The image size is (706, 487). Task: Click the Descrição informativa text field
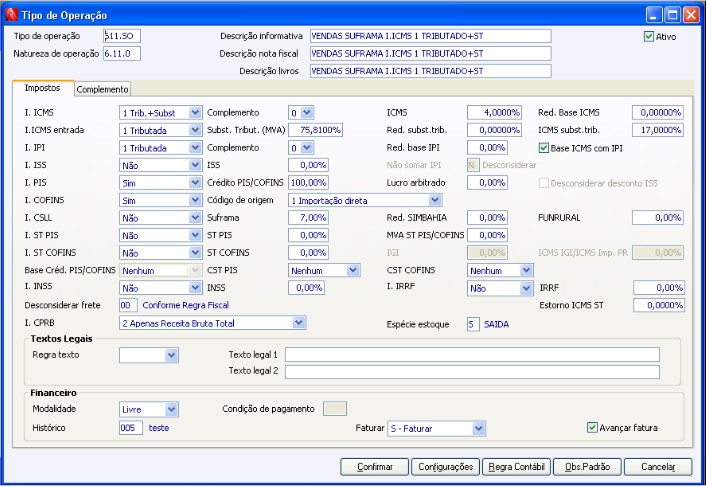click(430, 36)
